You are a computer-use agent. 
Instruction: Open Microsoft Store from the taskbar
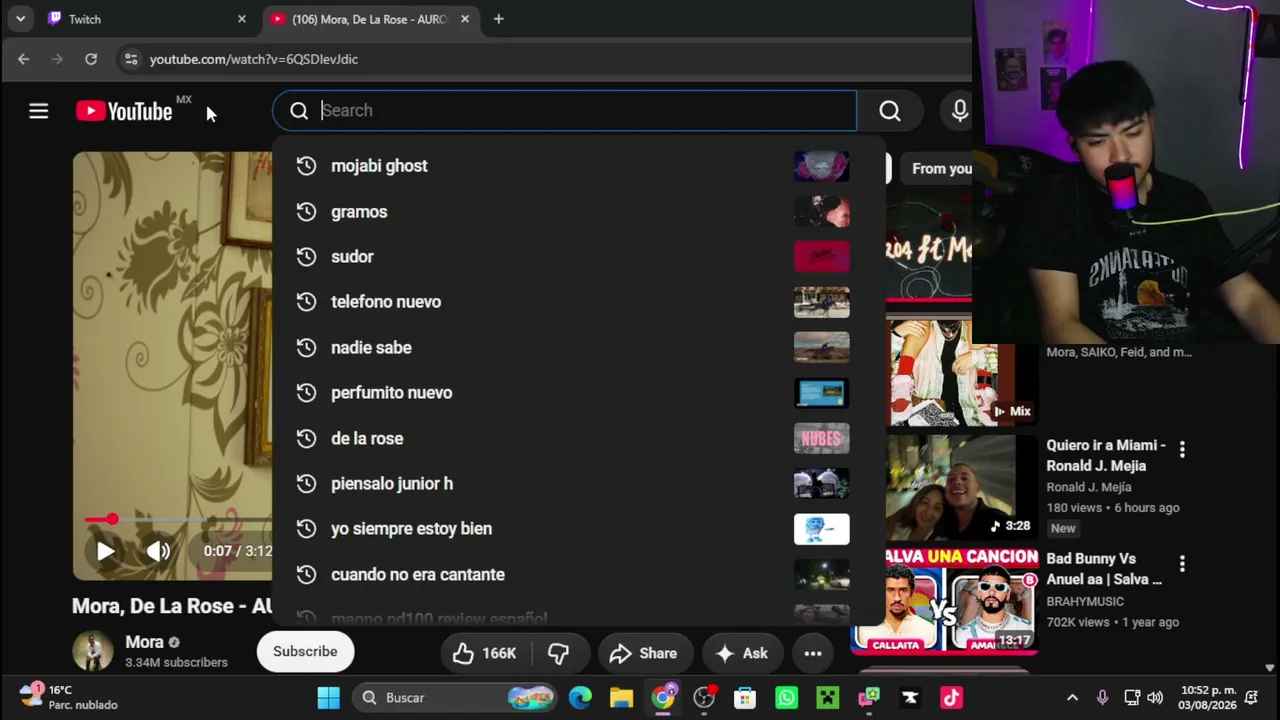click(745, 698)
